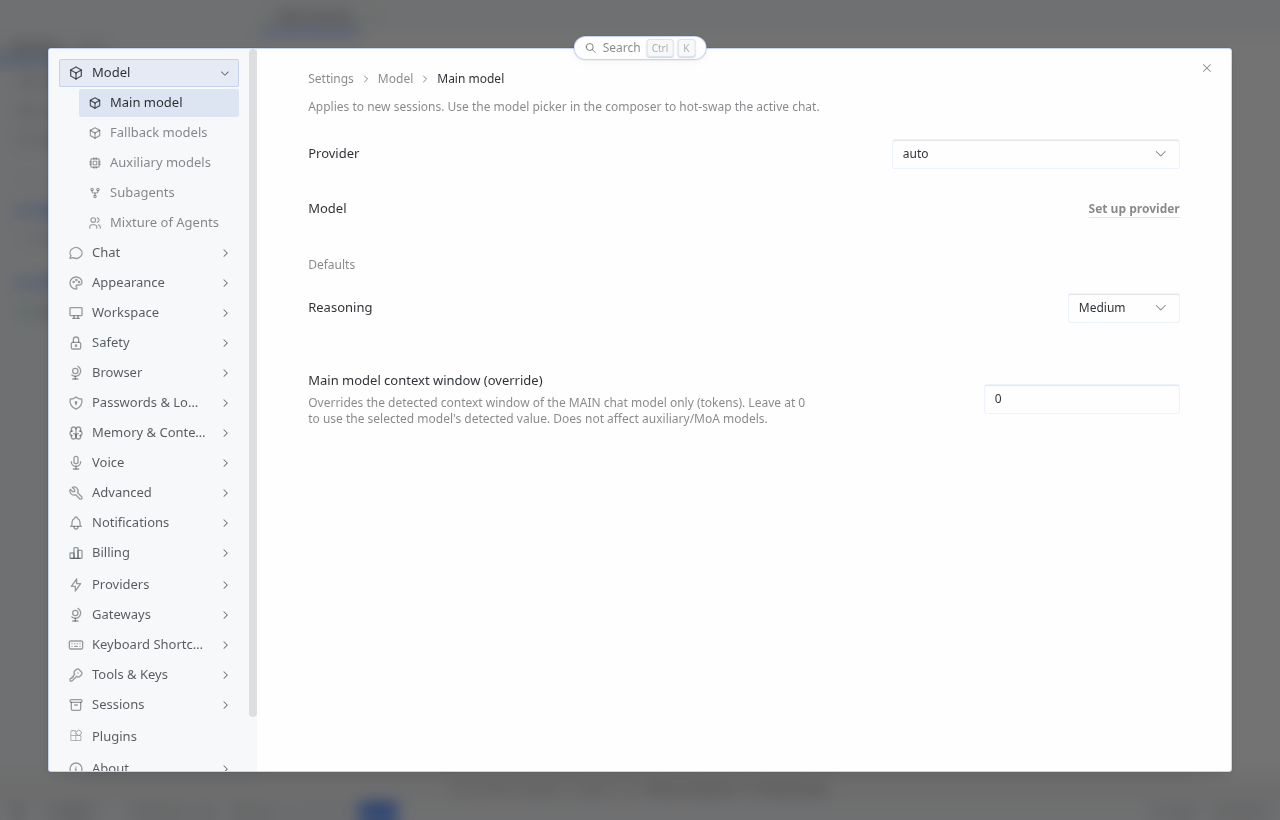Image resolution: width=1280 pixels, height=820 pixels.
Task: Expand the Sessions section chevron
Action: pos(225,705)
